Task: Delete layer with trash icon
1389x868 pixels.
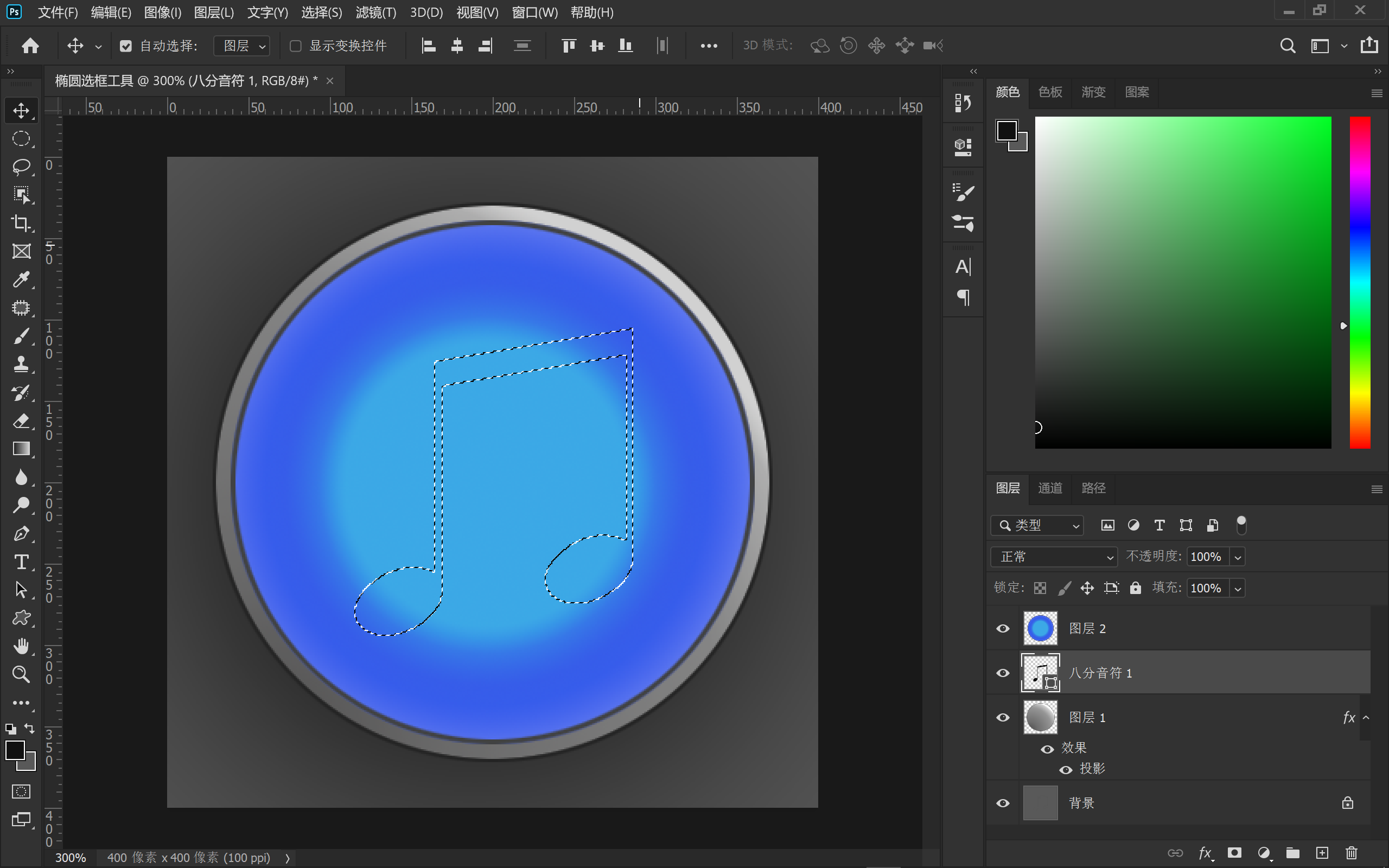Action: (x=1352, y=852)
